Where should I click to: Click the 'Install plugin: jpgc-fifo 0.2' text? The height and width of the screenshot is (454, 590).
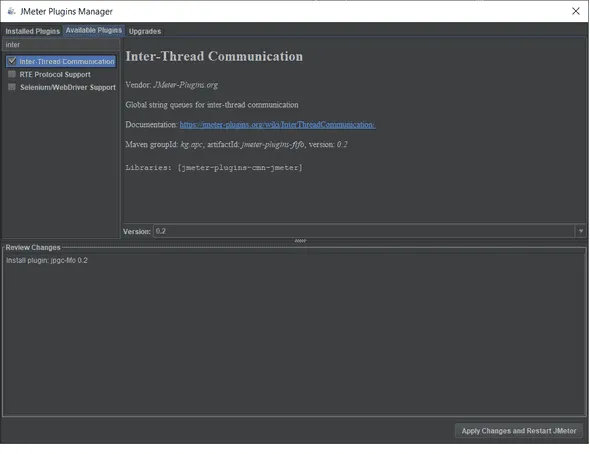47,260
